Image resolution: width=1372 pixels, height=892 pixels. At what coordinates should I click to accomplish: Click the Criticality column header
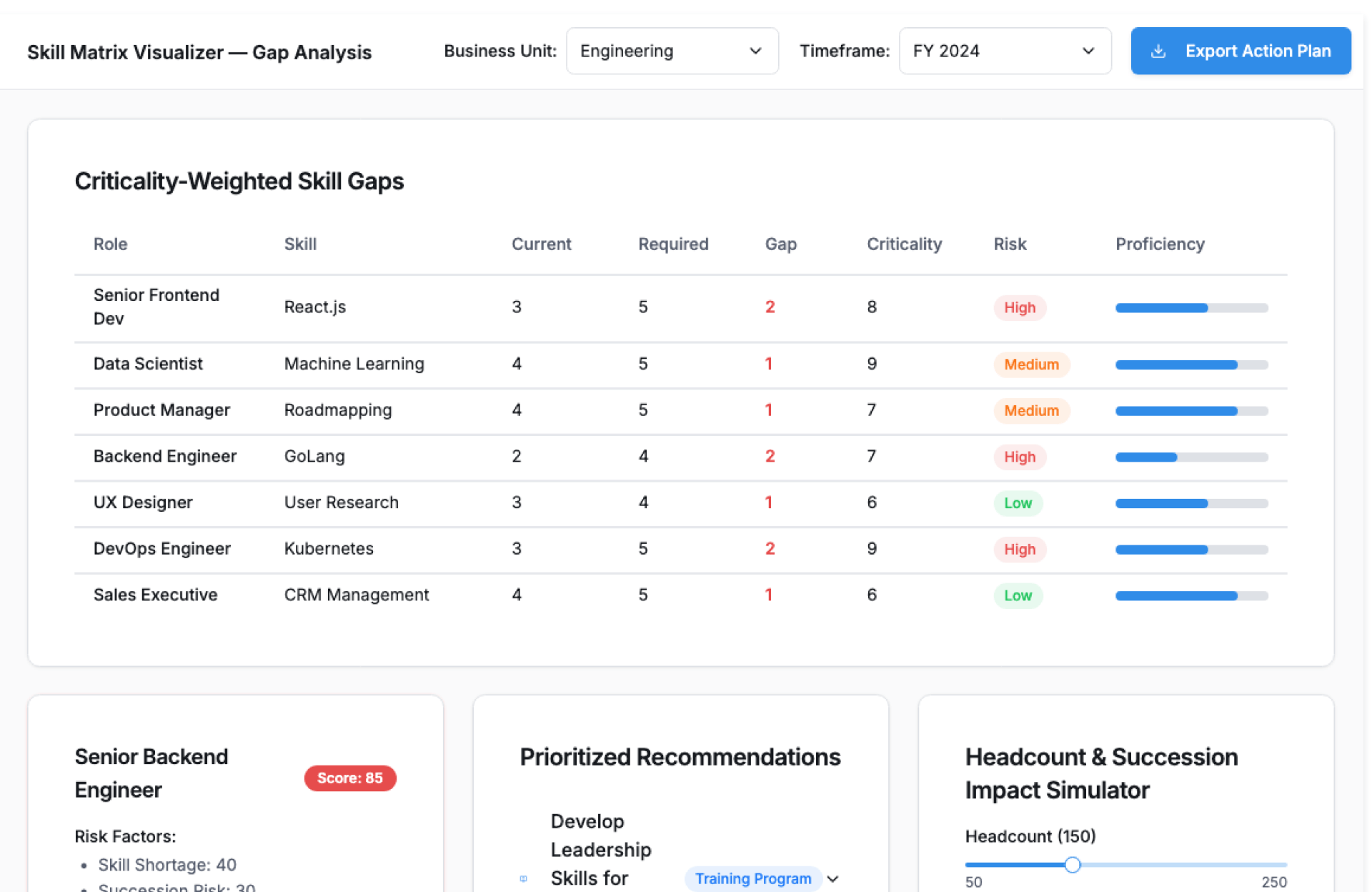tap(904, 244)
